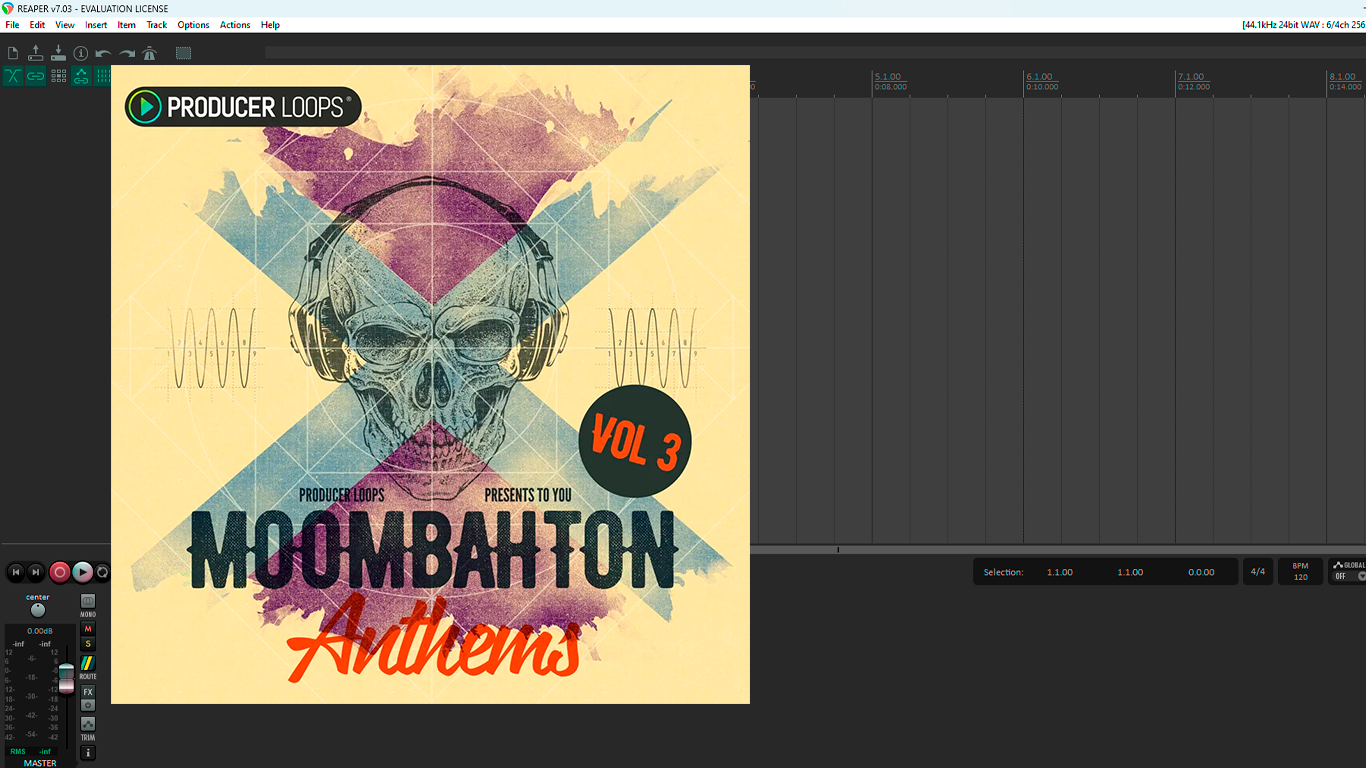Toggle Auto-crossfade toolbar button
1366x768 pixels.
tap(13, 76)
